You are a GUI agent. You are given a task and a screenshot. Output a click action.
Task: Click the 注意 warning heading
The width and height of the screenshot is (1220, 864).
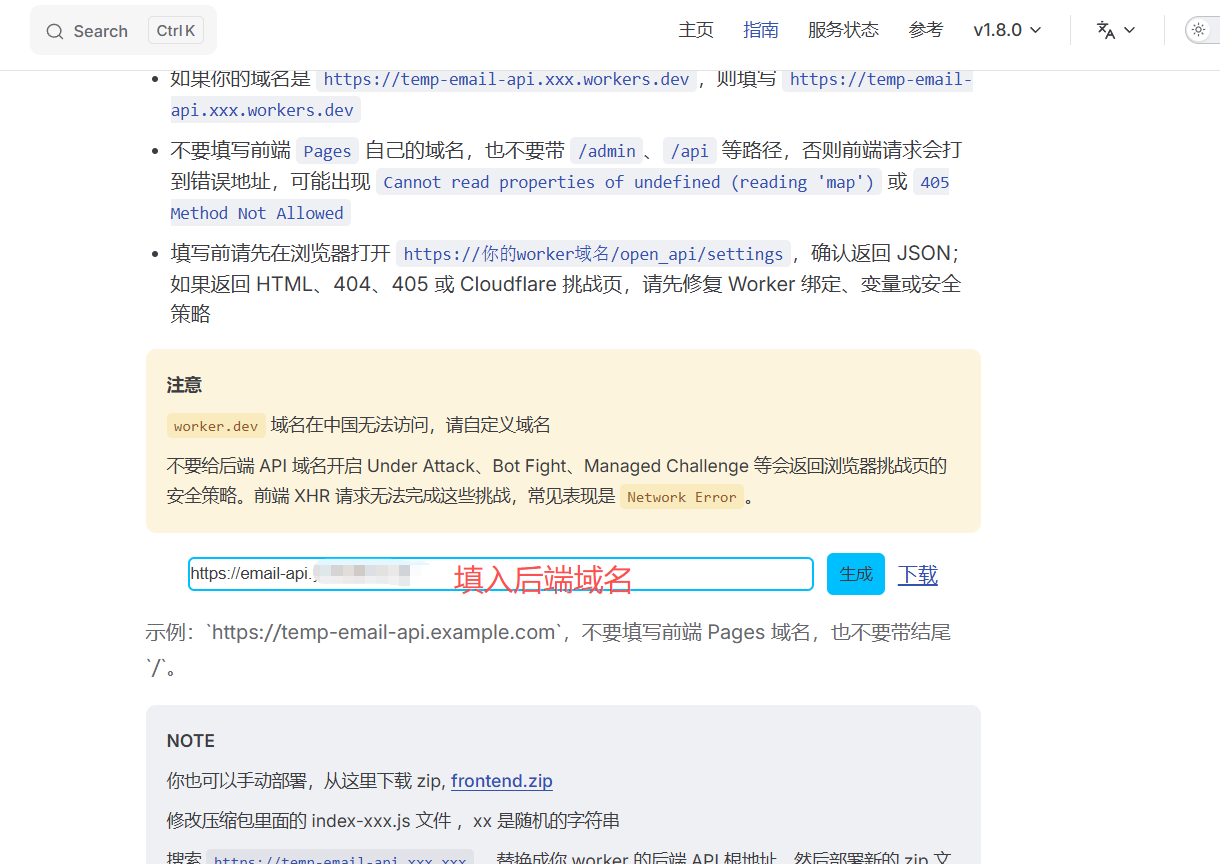tap(184, 385)
